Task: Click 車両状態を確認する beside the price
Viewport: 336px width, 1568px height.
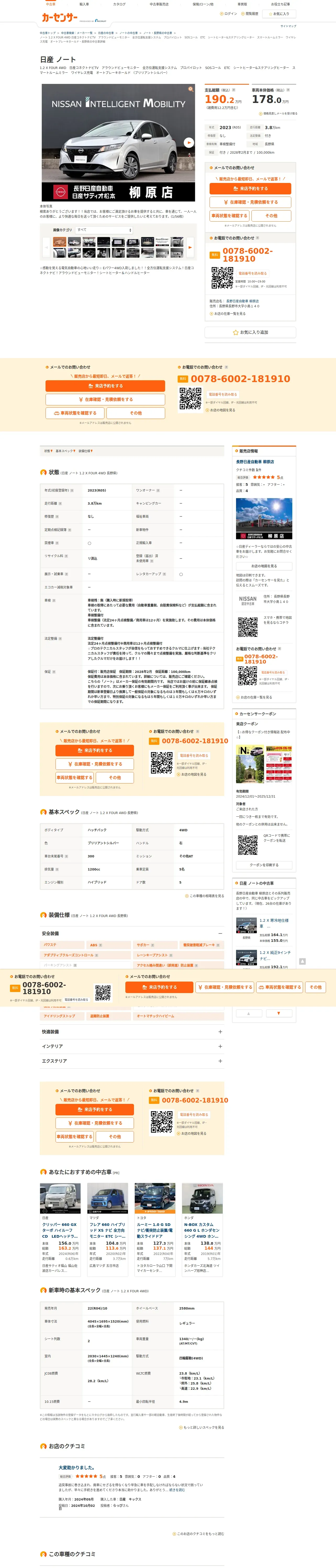Action: 229,216
